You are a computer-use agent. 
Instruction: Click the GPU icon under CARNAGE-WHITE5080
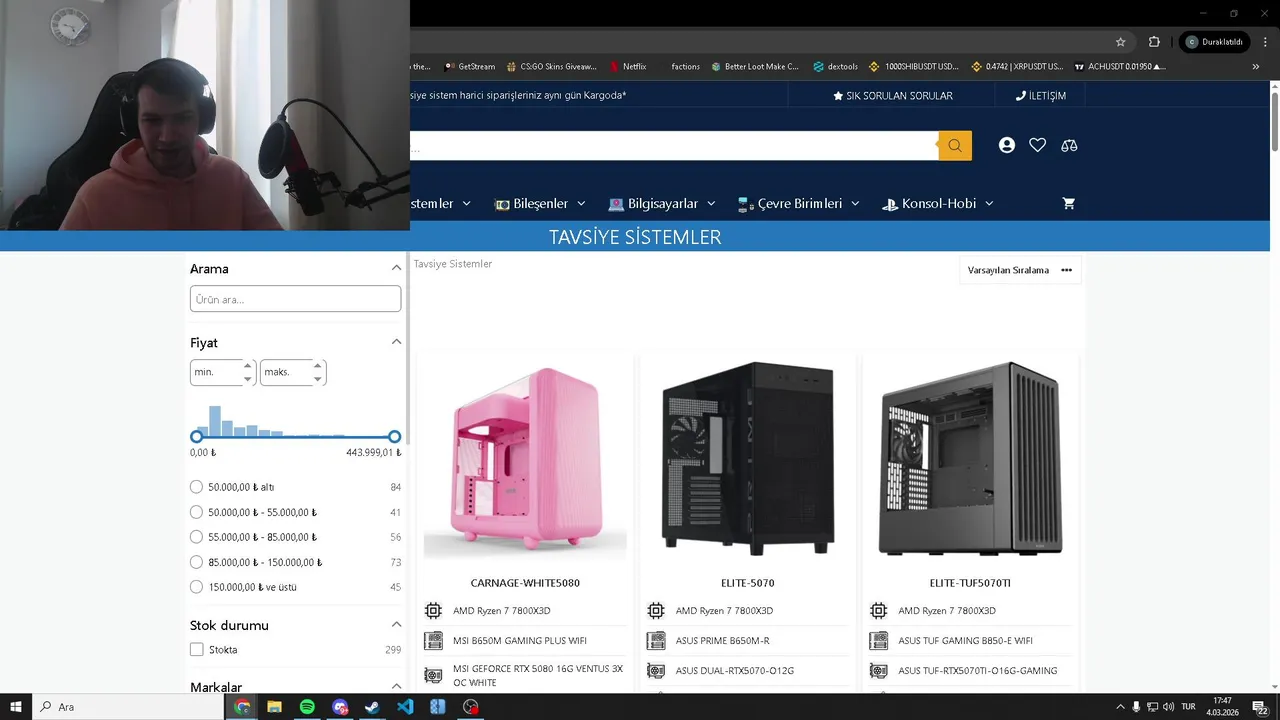point(433,675)
